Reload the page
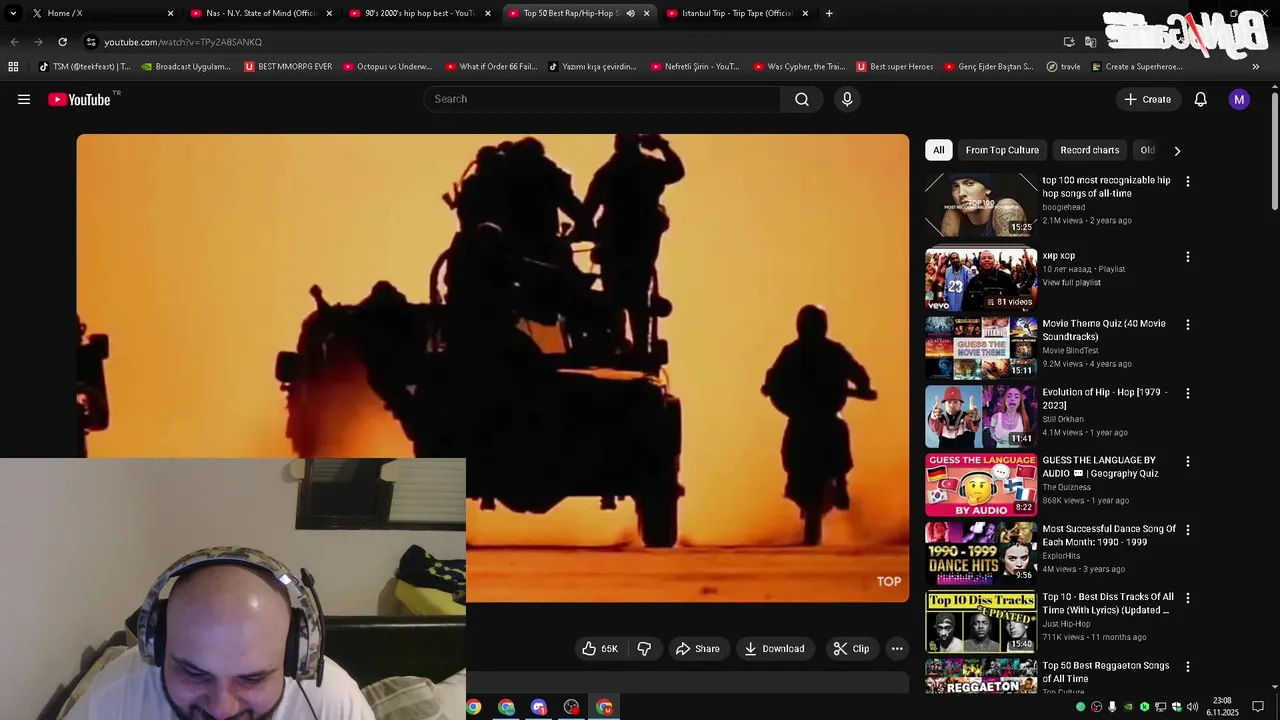 pos(62,42)
